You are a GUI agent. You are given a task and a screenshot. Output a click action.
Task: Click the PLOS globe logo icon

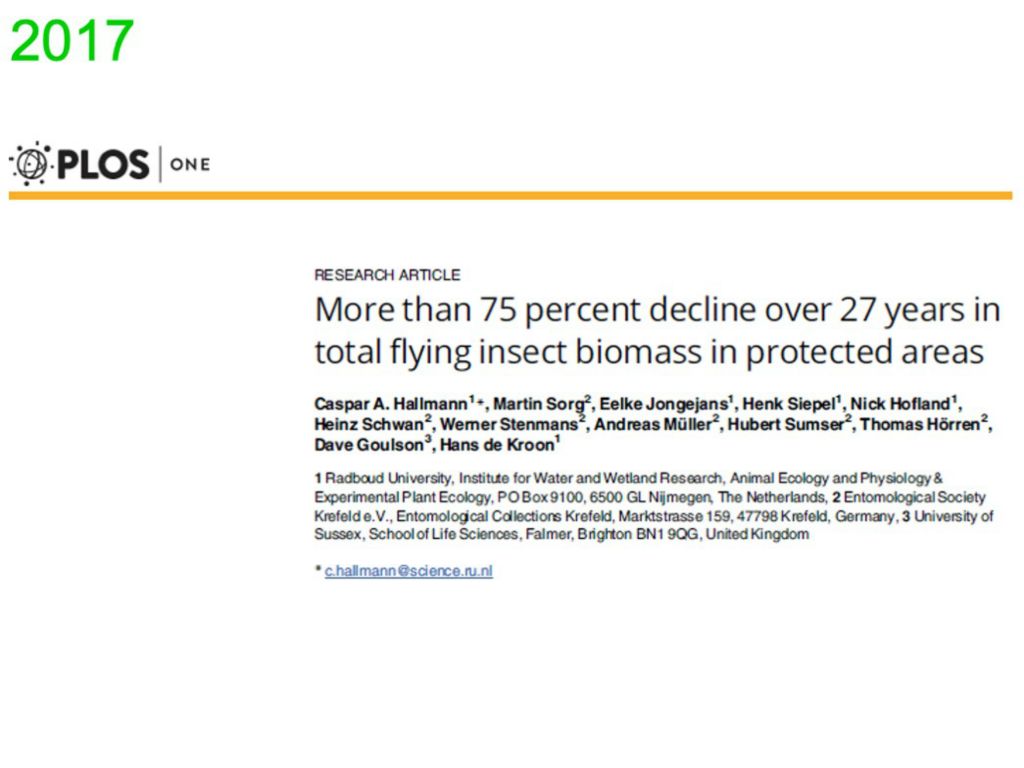pos(30,163)
